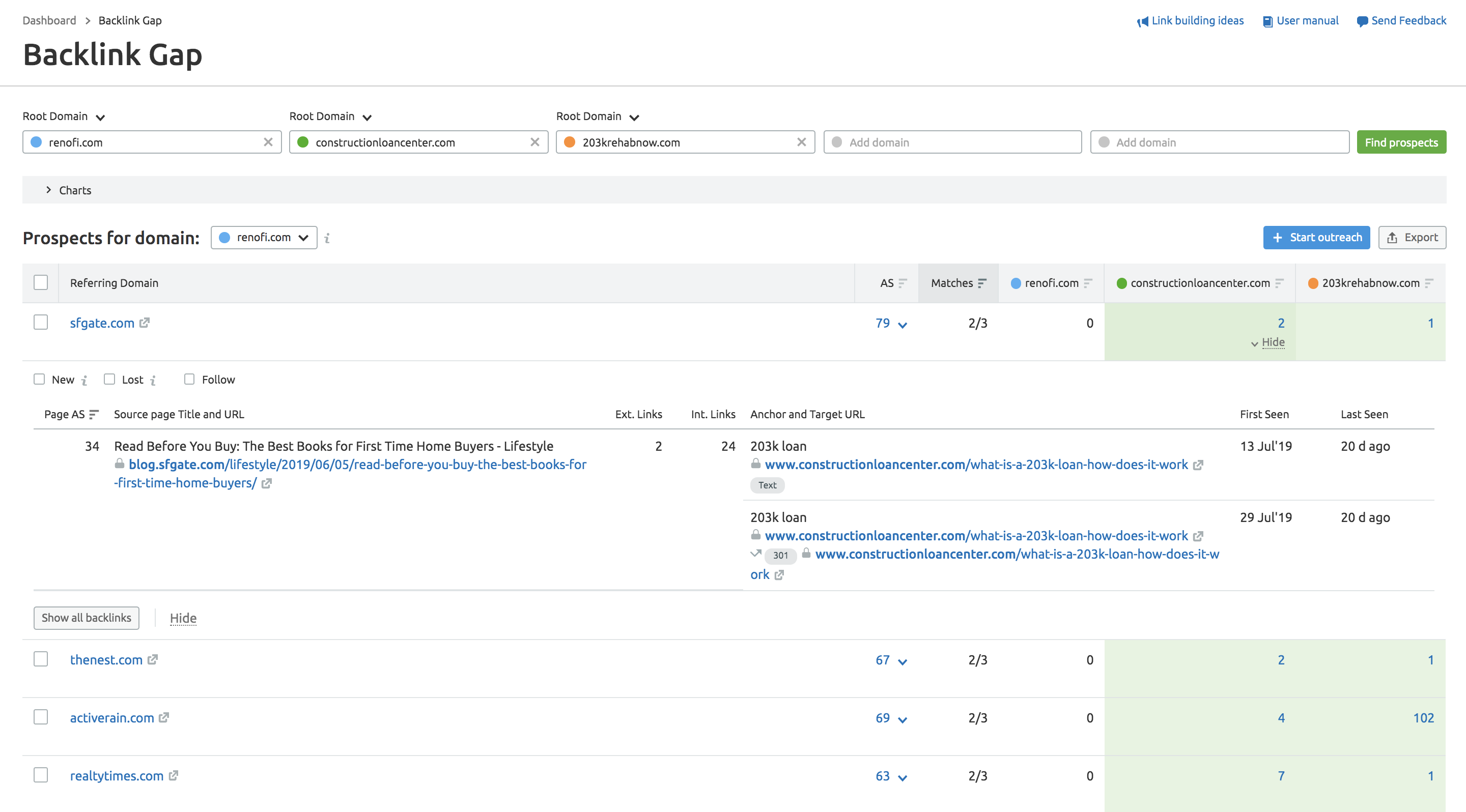This screenshot has width=1466, height=812.
Task: Enable the New backlinks filter checkbox
Action: [39, 379]
